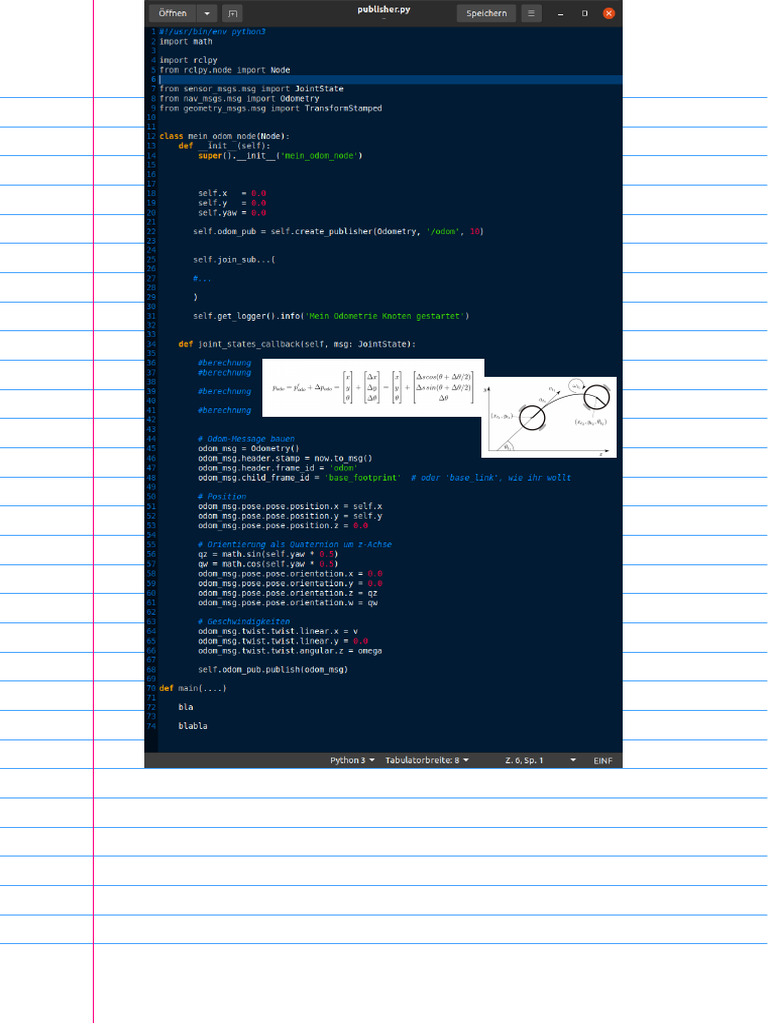Maximize the publisher.py editor window
The image size is (768, 1024).
click(584, 13)
